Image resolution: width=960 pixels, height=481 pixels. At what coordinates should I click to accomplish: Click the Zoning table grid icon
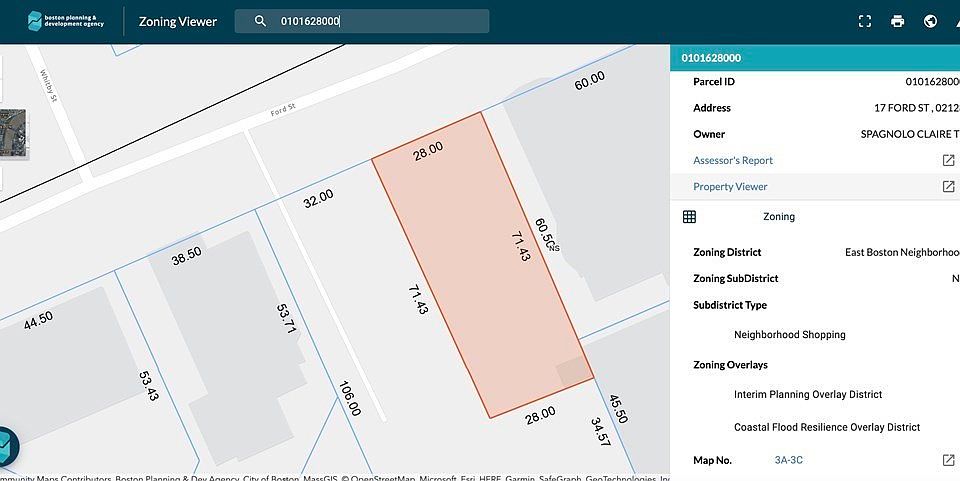point(689,216)
